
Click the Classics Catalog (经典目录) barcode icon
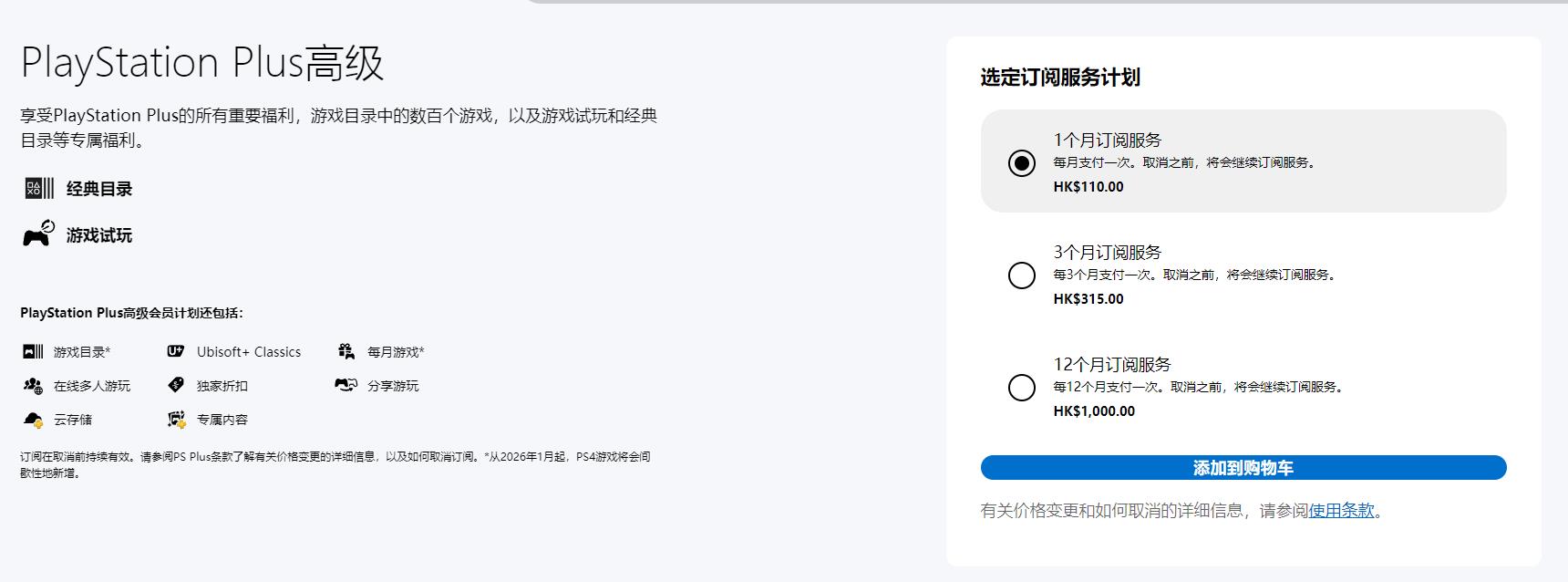click(38, 189)
